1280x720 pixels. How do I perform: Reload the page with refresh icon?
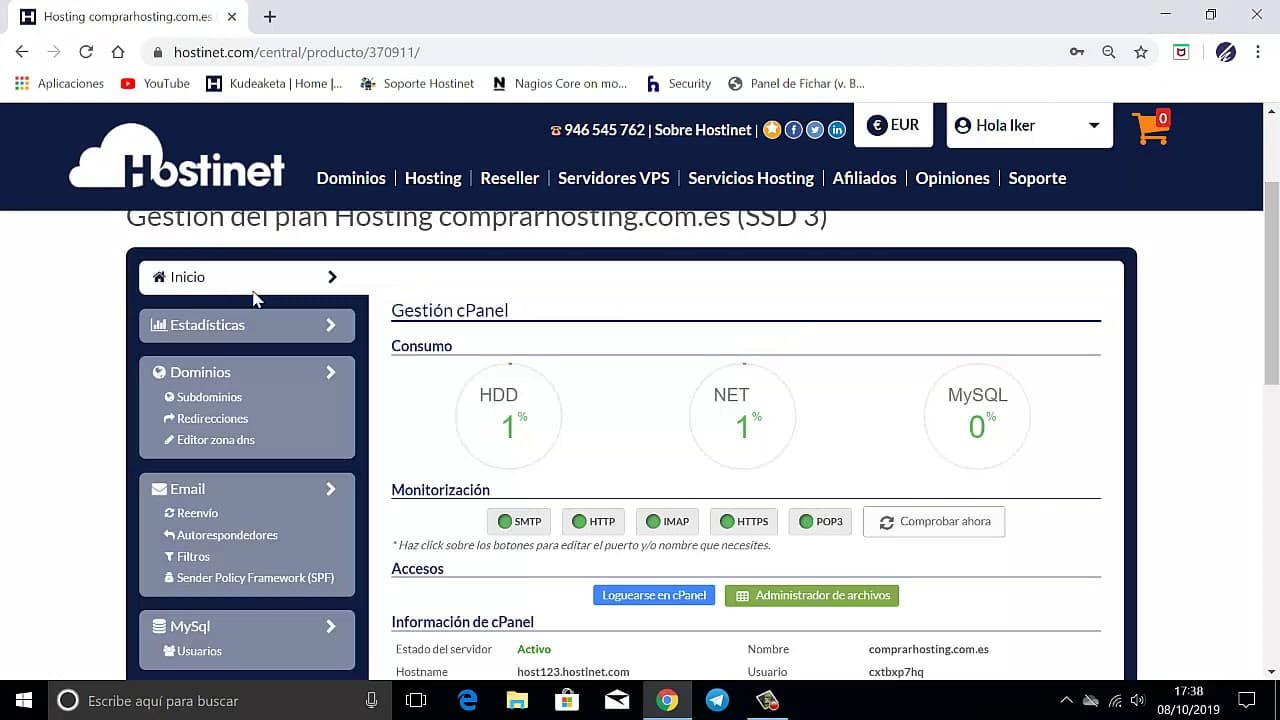pos(86,52)
